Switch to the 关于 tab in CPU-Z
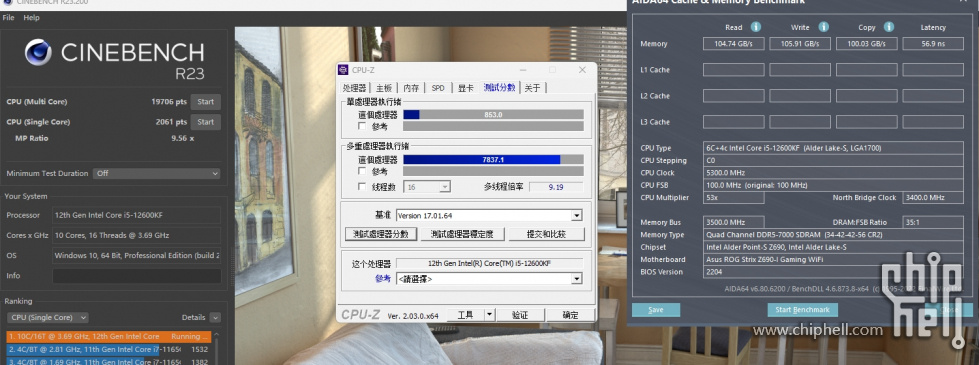 point(532,88)
